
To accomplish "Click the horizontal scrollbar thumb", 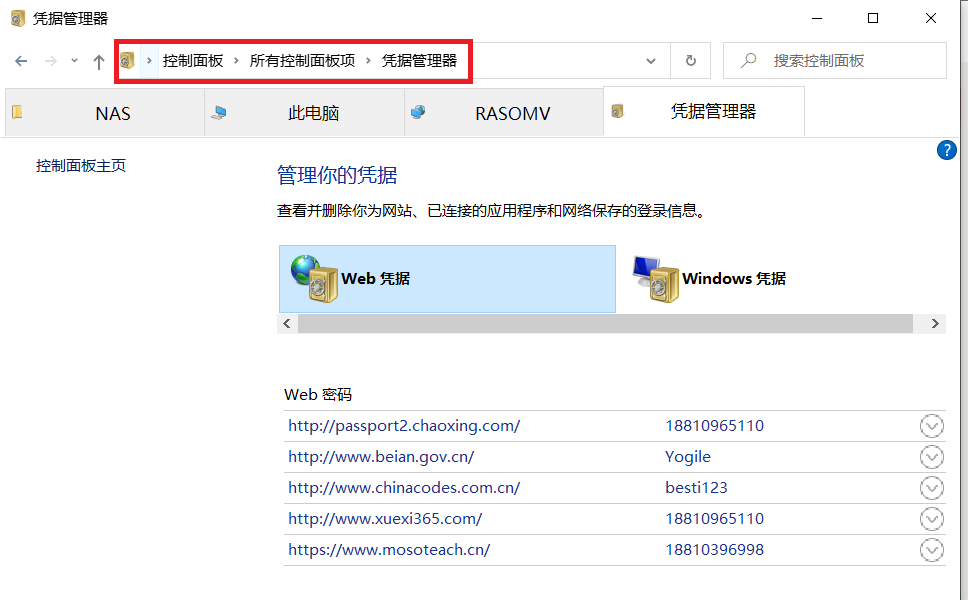I will [605, 323].
